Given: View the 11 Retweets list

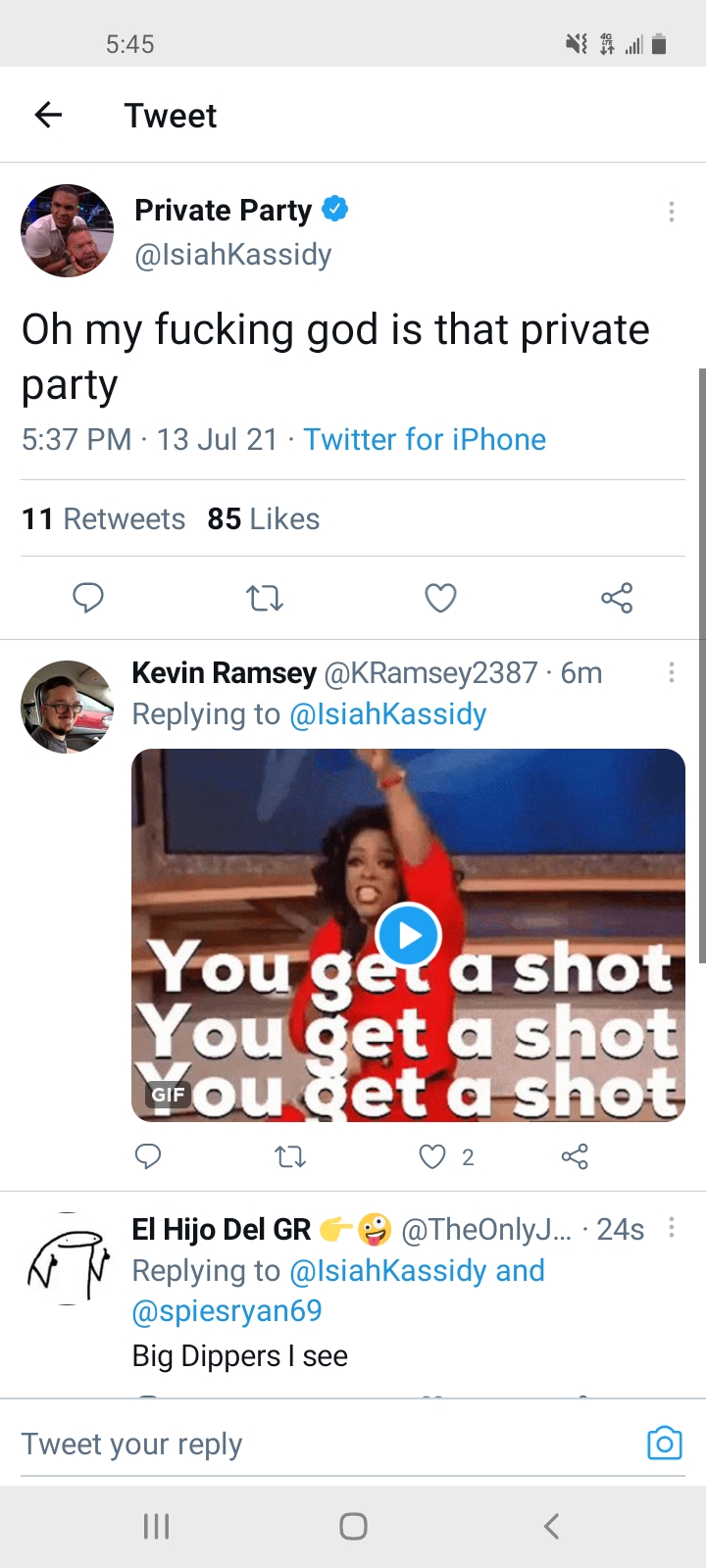Looking at the screenshot, I should pyautogui.click(x=104, y=518).
